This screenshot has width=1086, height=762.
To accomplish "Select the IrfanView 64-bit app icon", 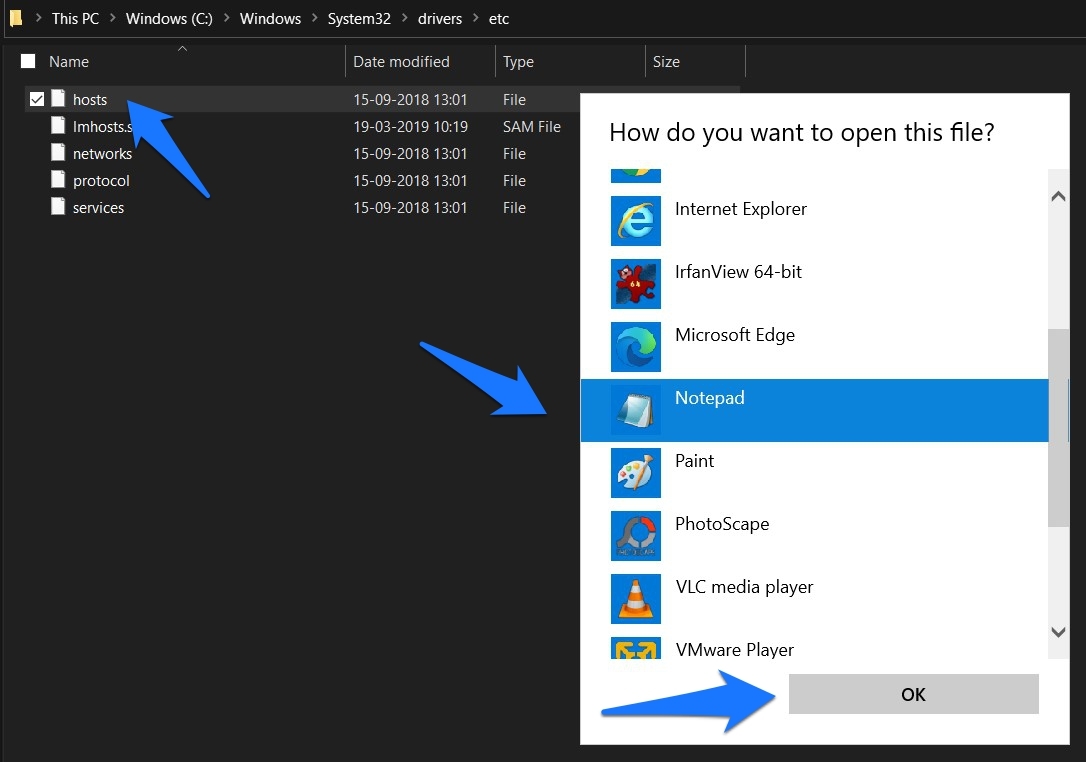I will [x=636, y=284].
